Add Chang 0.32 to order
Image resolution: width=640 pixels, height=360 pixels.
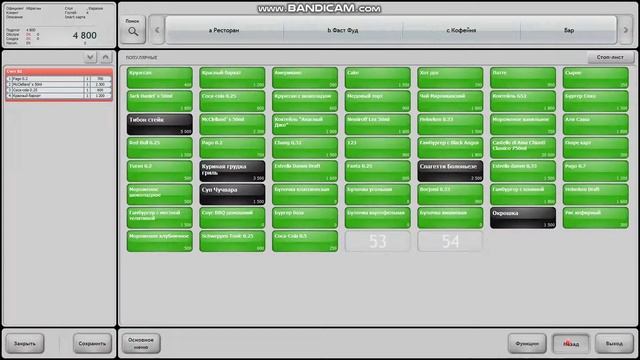[x=305, y=148]
